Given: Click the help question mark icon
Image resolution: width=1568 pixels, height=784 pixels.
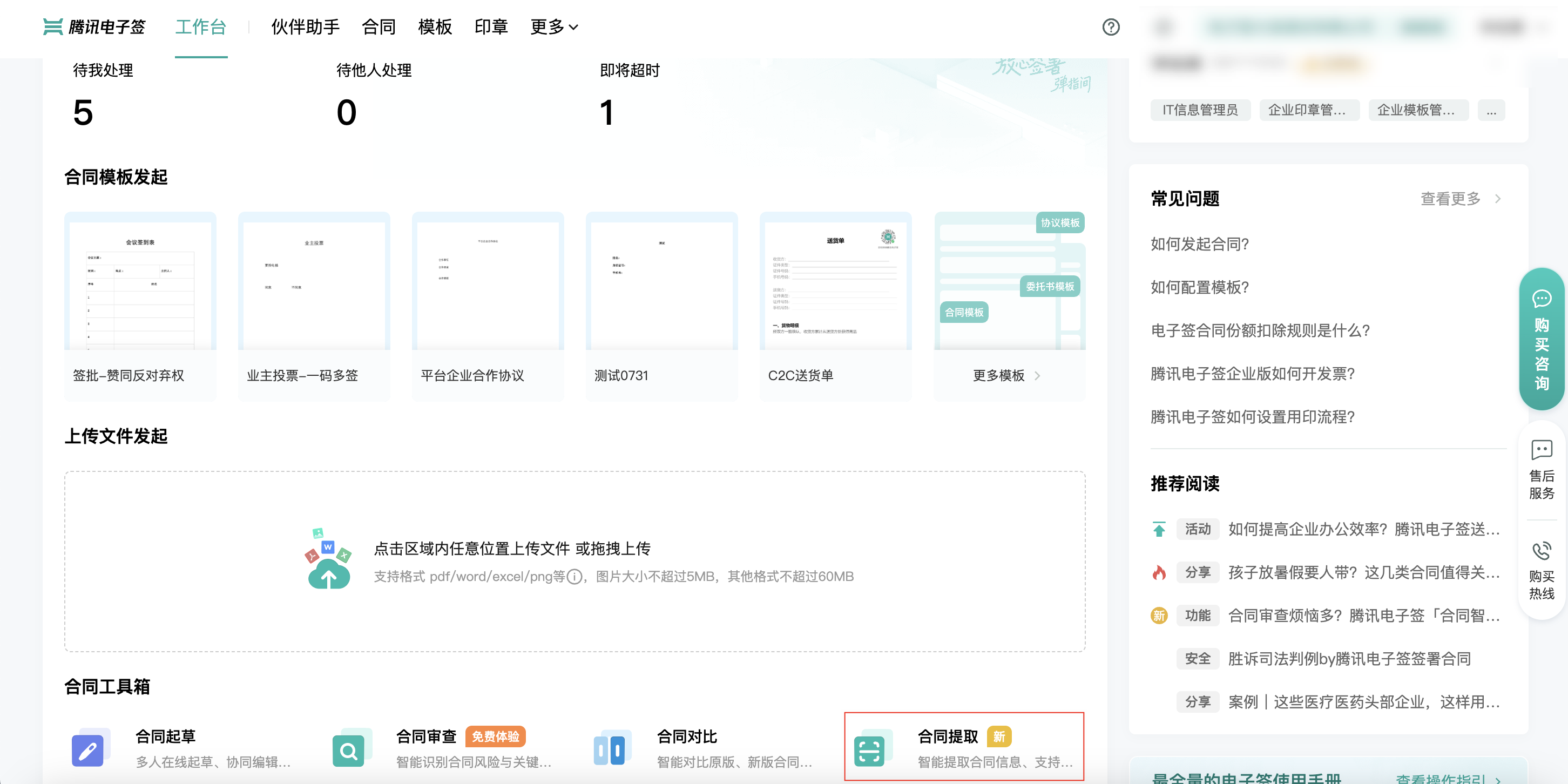Looking at the screenshot, I should pyautogui.click(x=1110, y=27).
